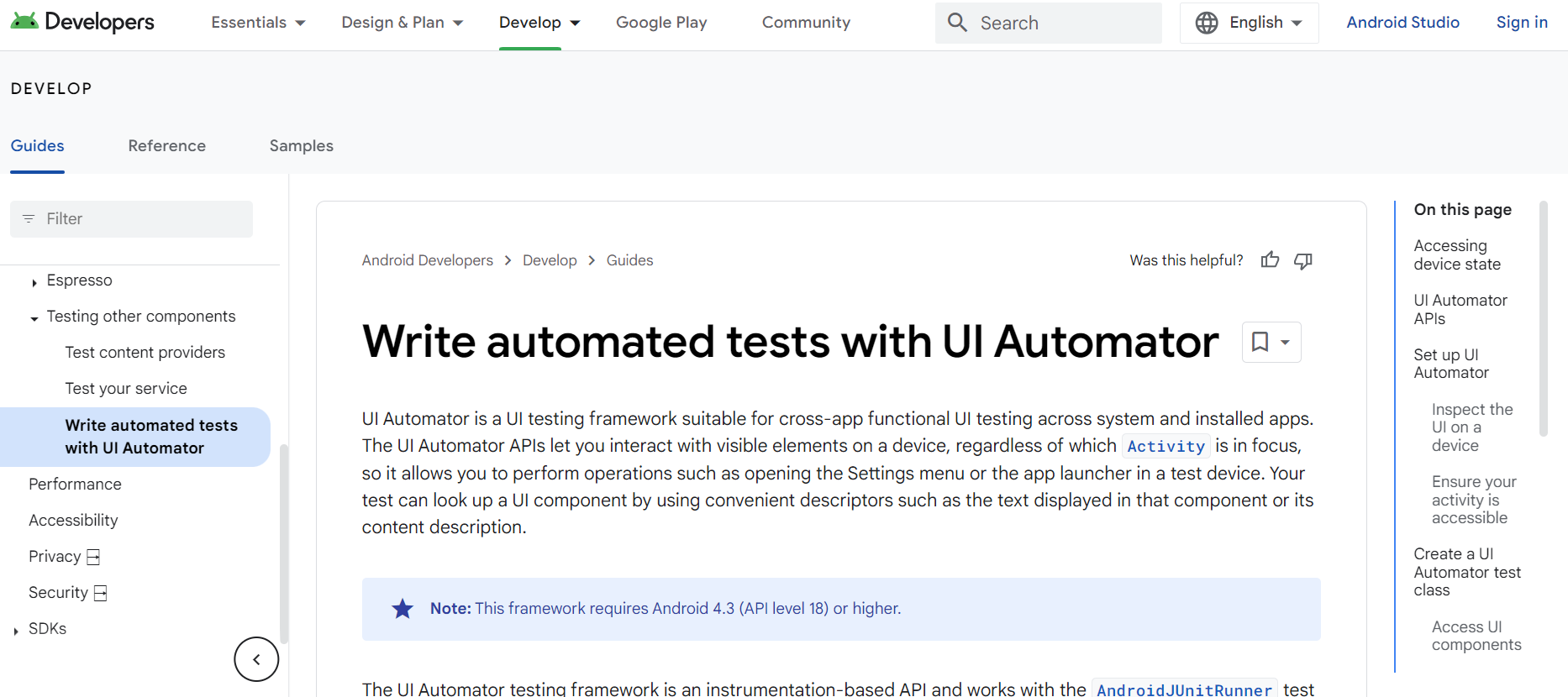Open the Community menu item

(806, 23)
